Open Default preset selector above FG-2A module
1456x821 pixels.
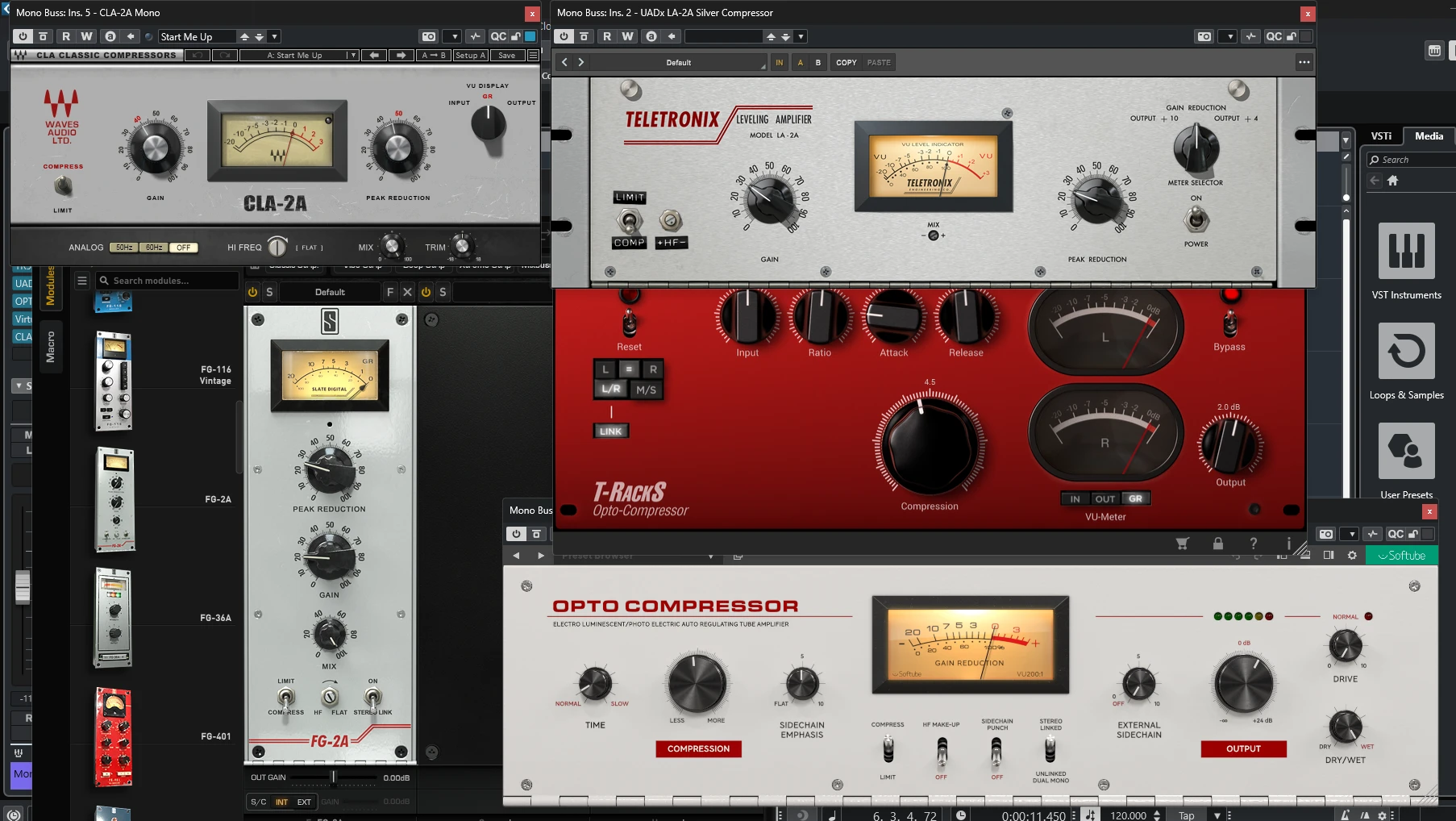[330, 292]
